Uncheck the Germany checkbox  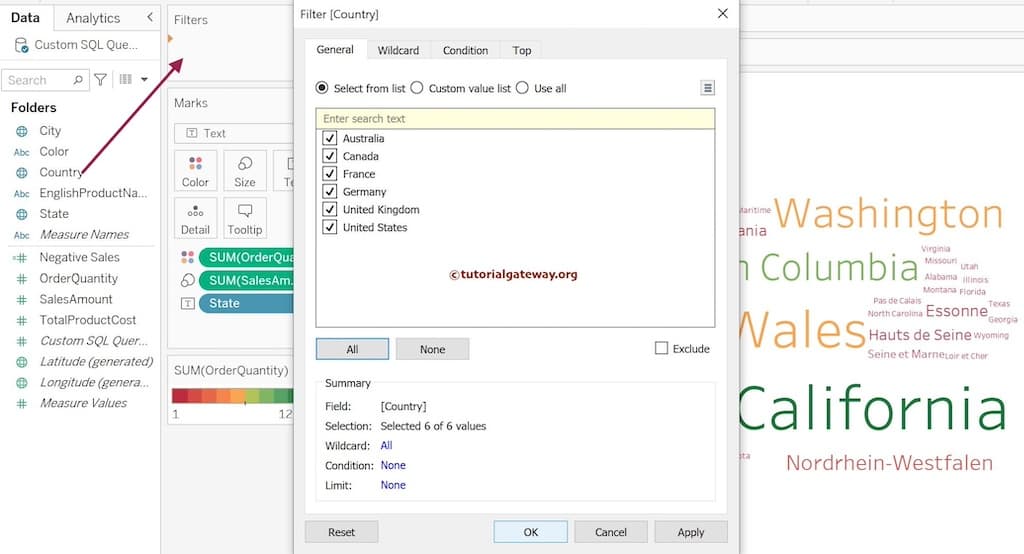click(330, 191)
